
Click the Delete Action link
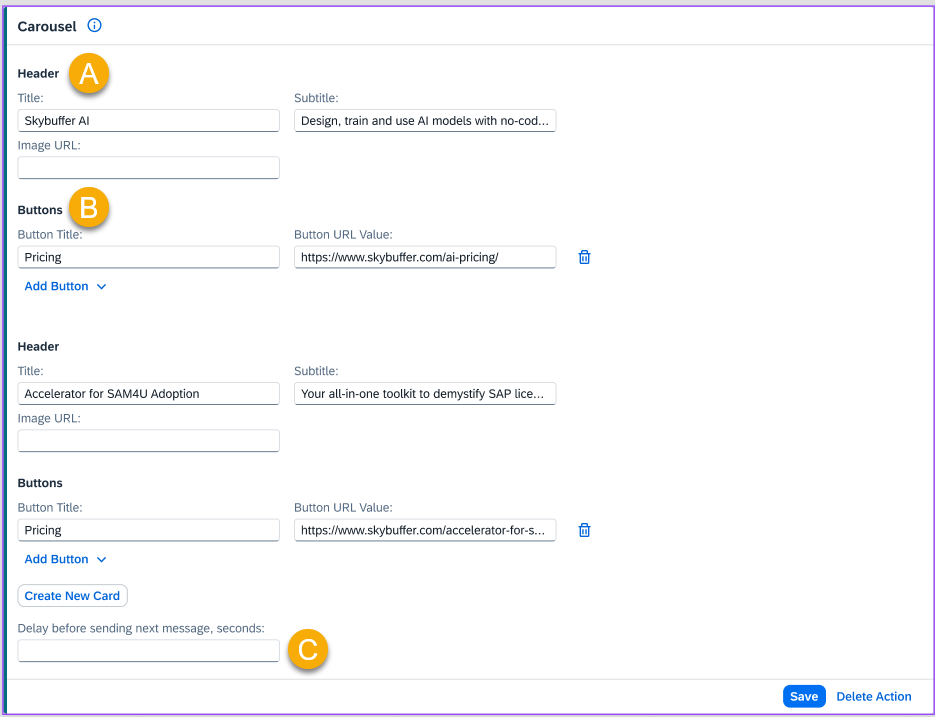tap(874, 696)
